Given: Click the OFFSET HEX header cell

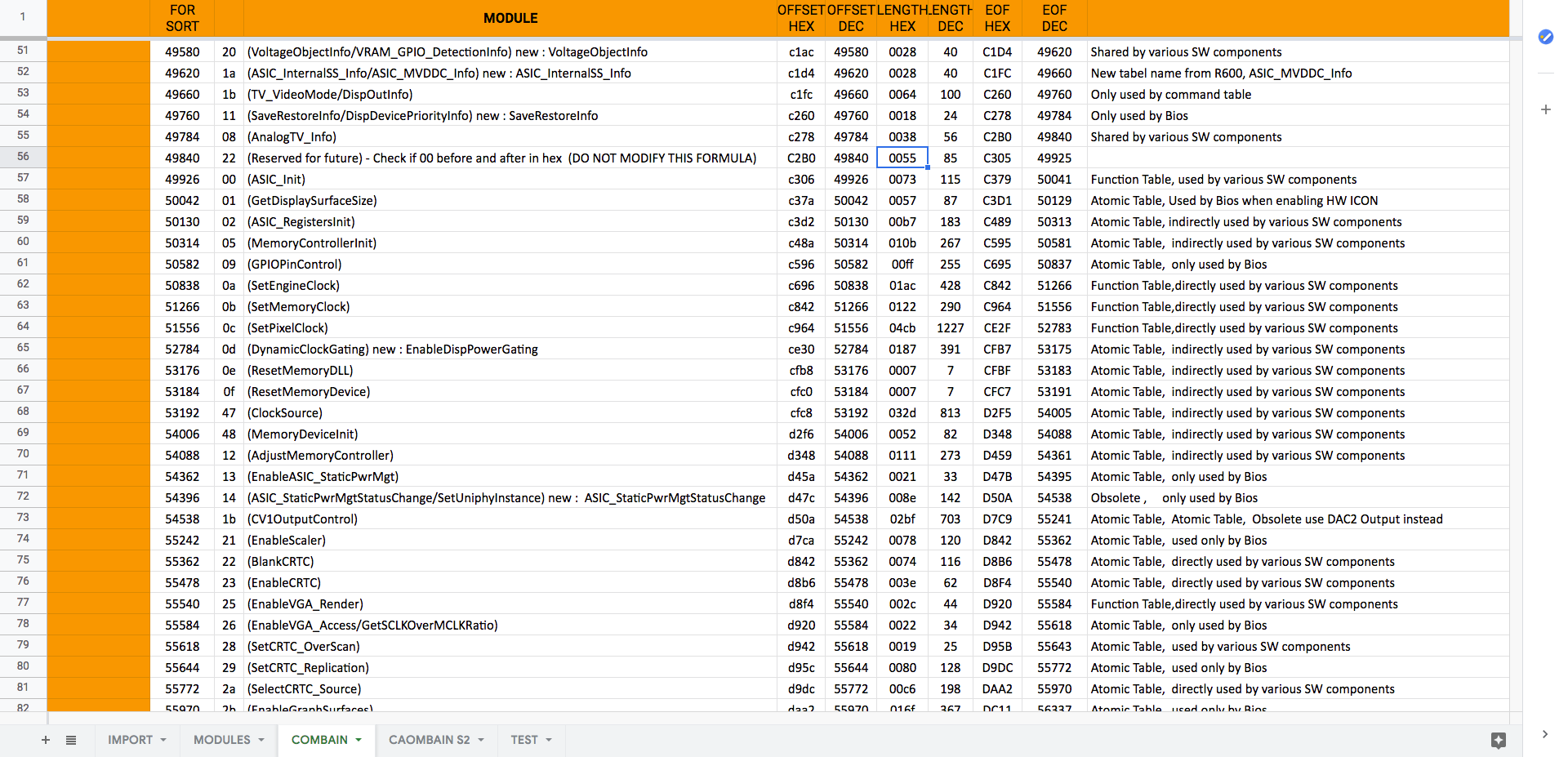Looking at the screenshot, I should coord(801,18).
